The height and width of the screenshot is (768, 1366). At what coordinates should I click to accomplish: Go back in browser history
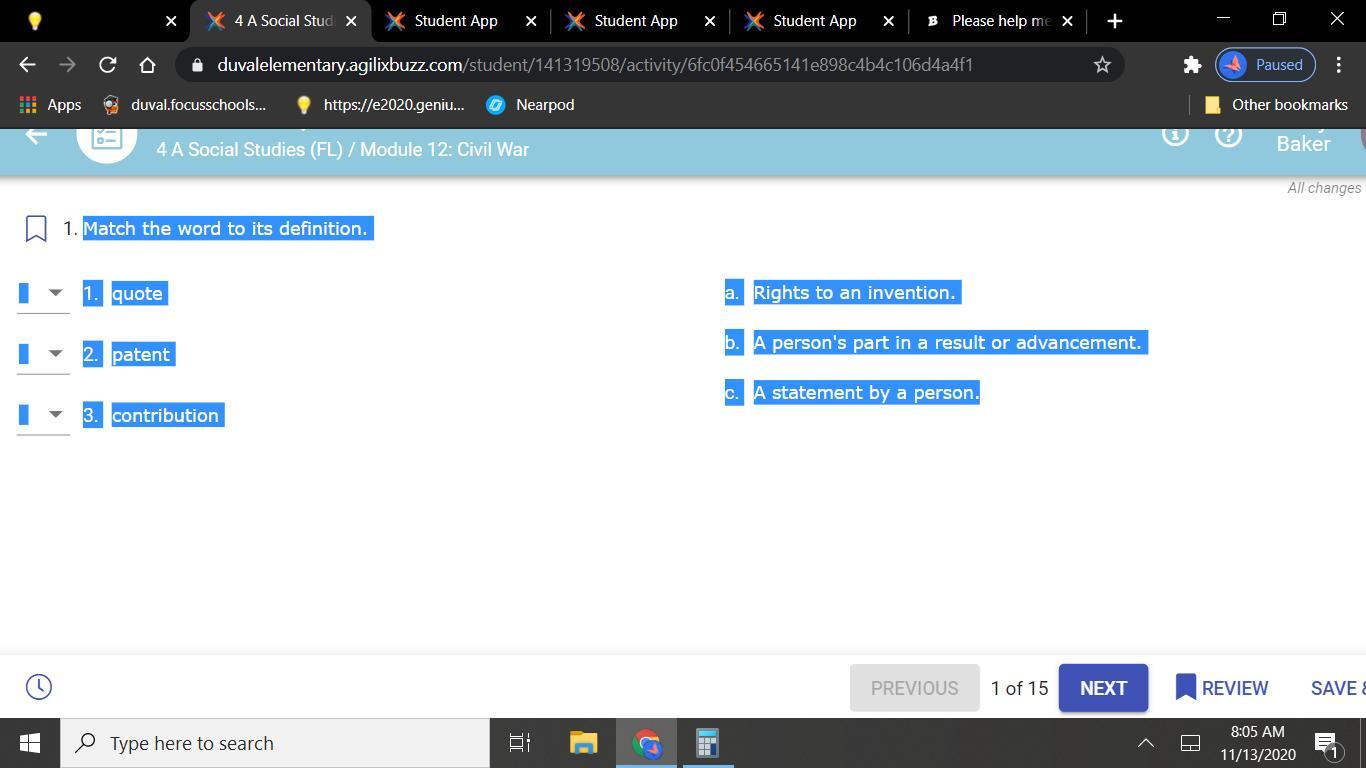[27, 65]
